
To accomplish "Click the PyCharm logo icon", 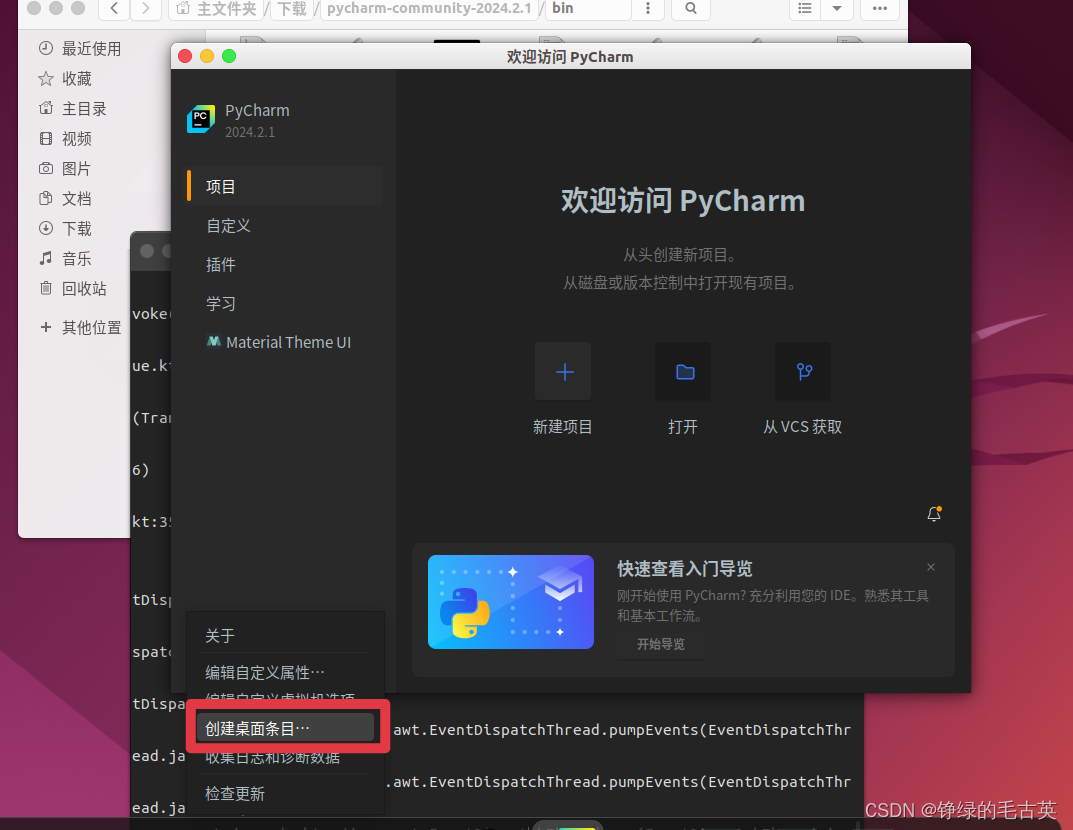I will (x=201, y=119).
